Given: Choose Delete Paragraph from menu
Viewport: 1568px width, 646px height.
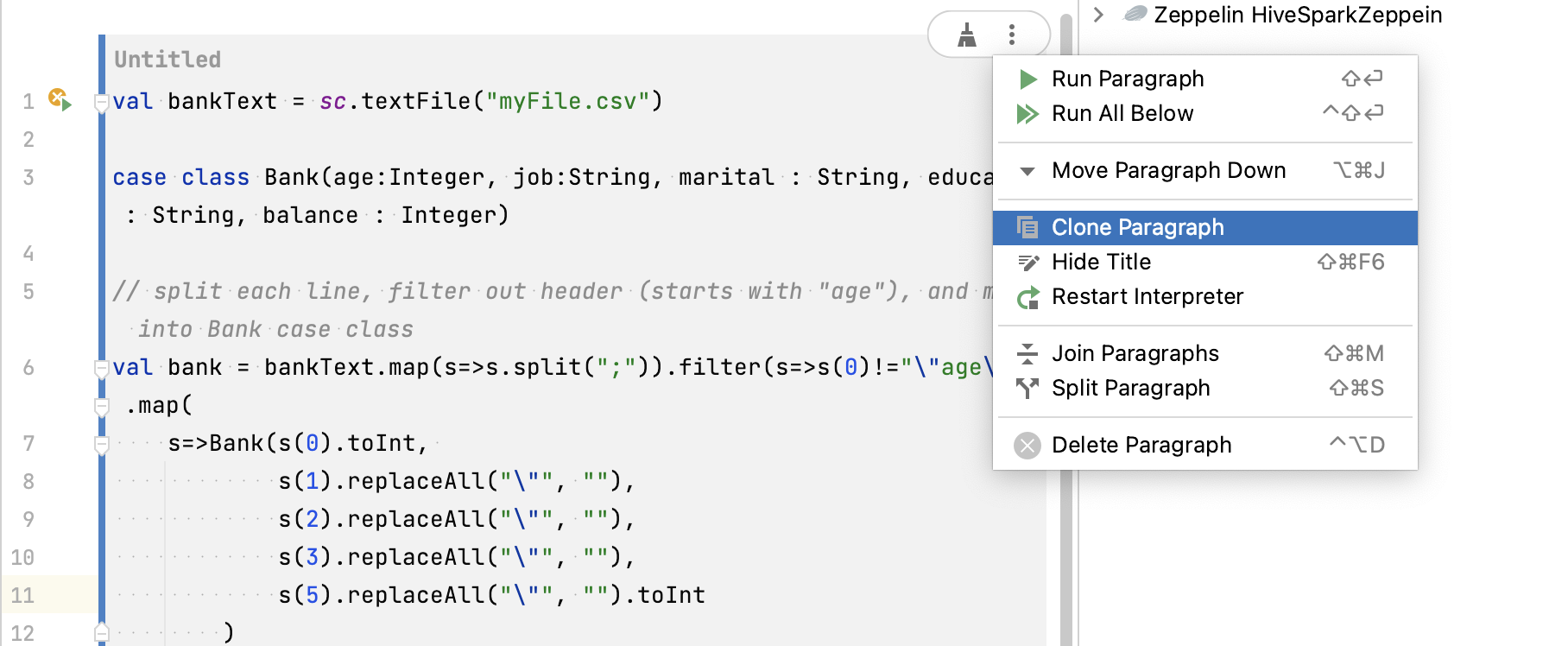Looking at the screenshot, I should [1205, 445].
